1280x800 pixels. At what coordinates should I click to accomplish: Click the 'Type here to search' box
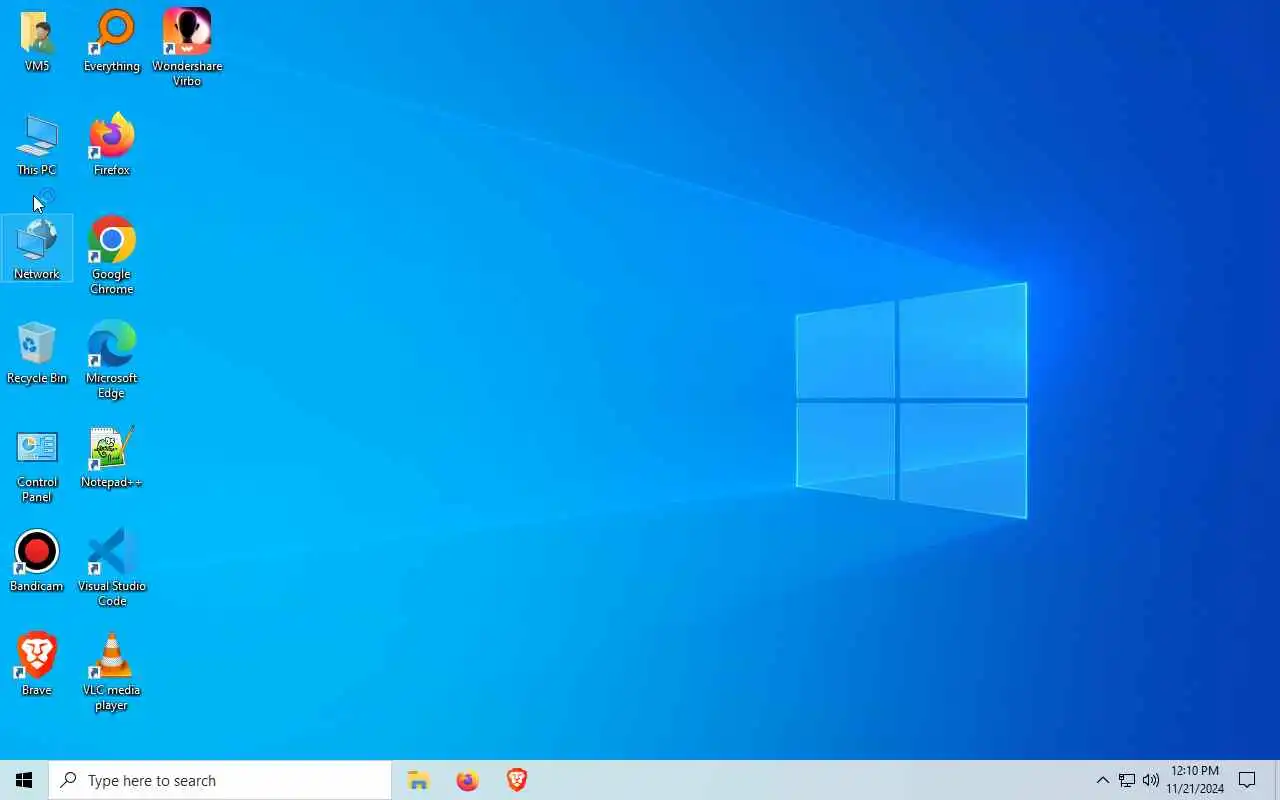pos(220,780)
